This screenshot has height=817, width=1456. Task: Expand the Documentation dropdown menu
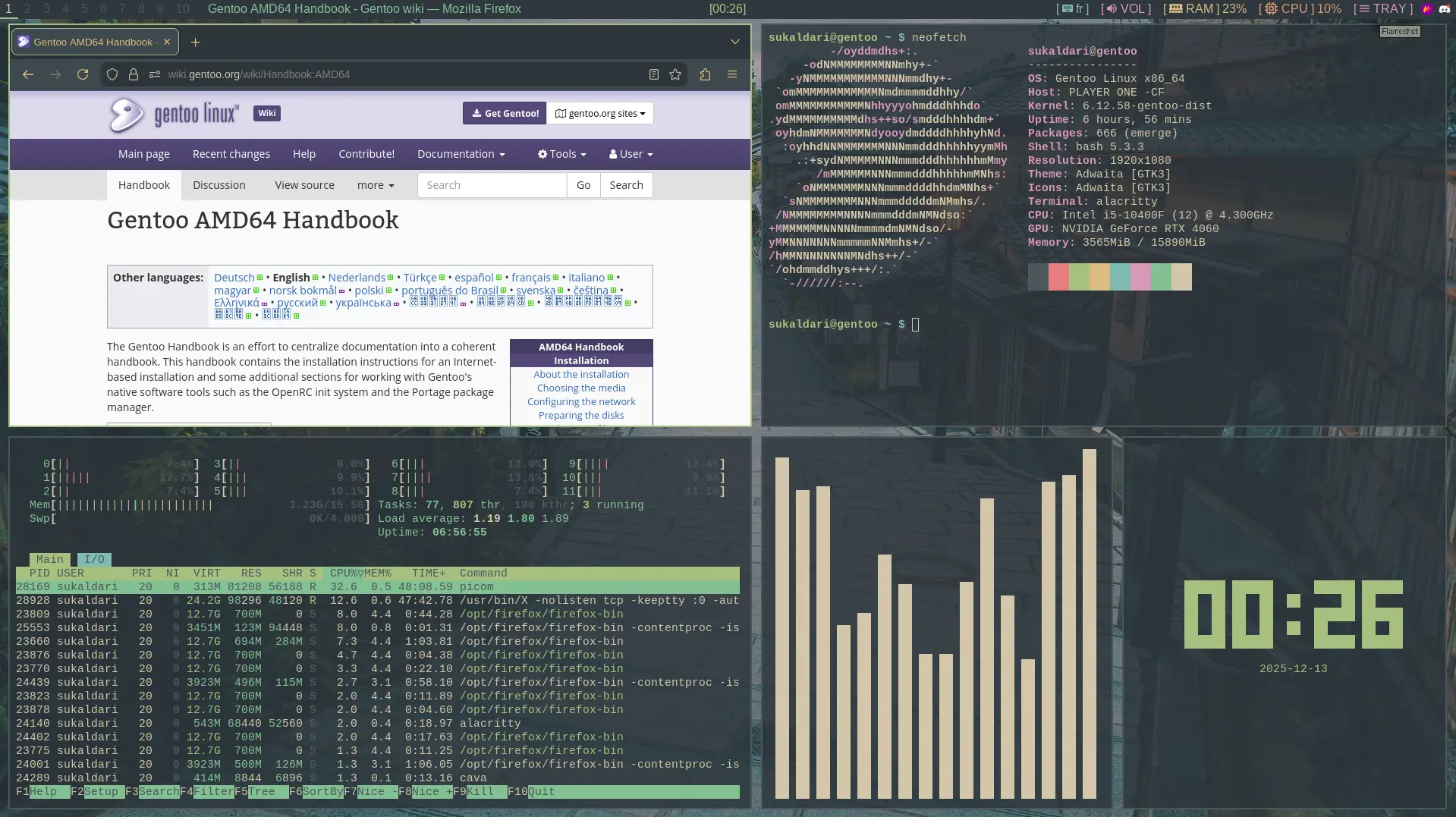pos(461,154)
